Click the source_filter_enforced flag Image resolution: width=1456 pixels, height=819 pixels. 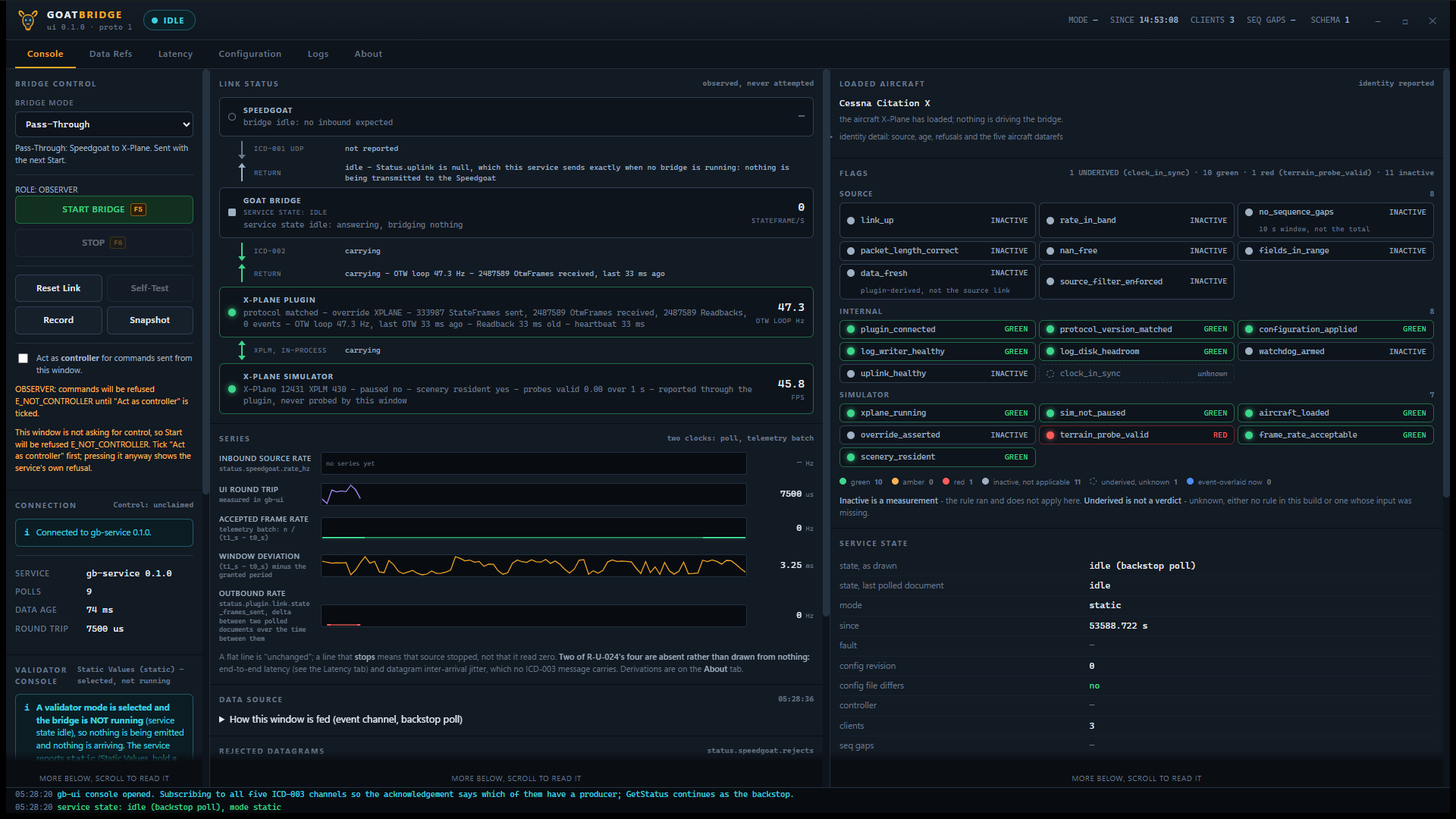coord(1136,282)
